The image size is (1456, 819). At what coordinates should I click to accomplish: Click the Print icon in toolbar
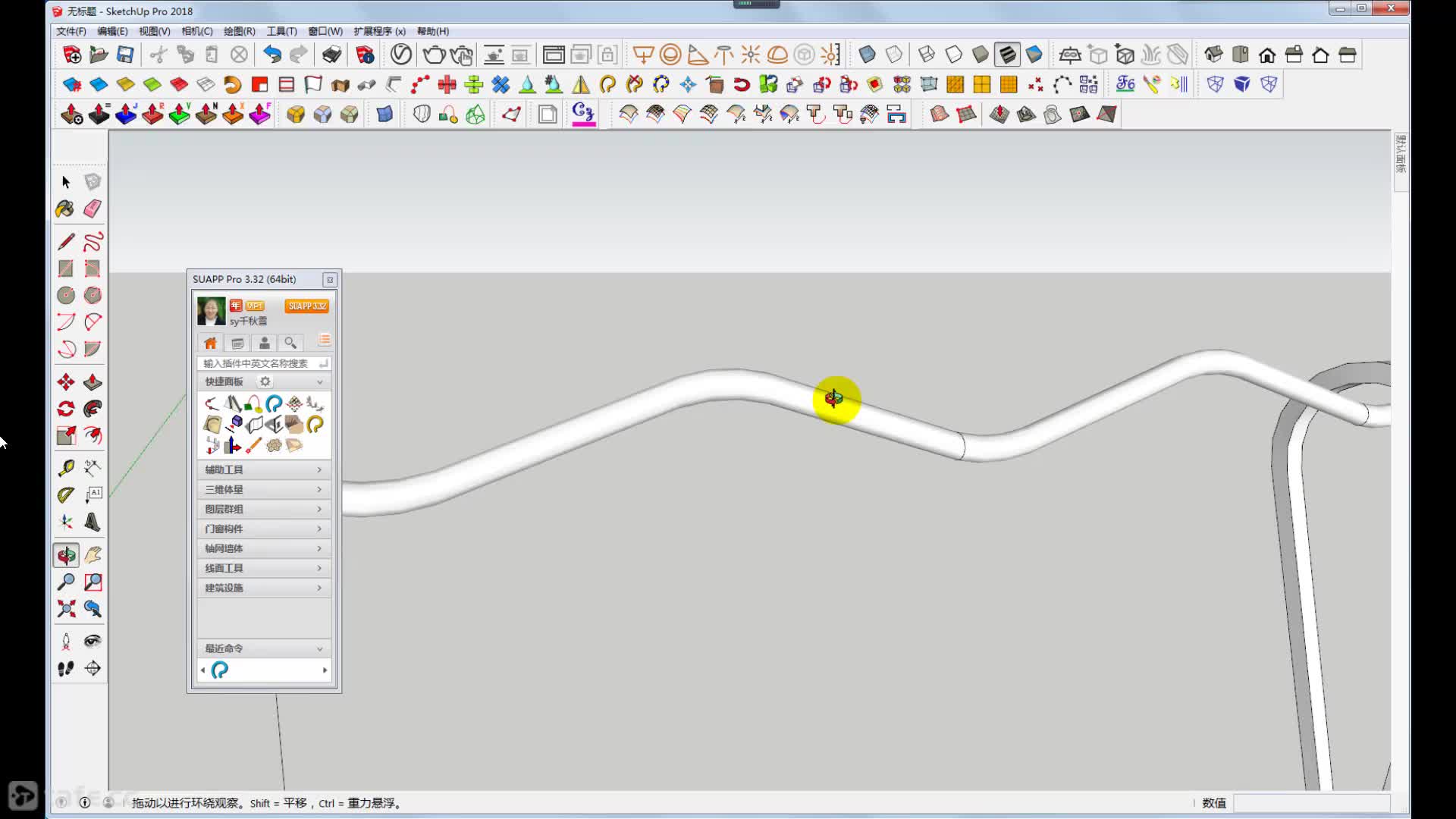click(331, 55)
